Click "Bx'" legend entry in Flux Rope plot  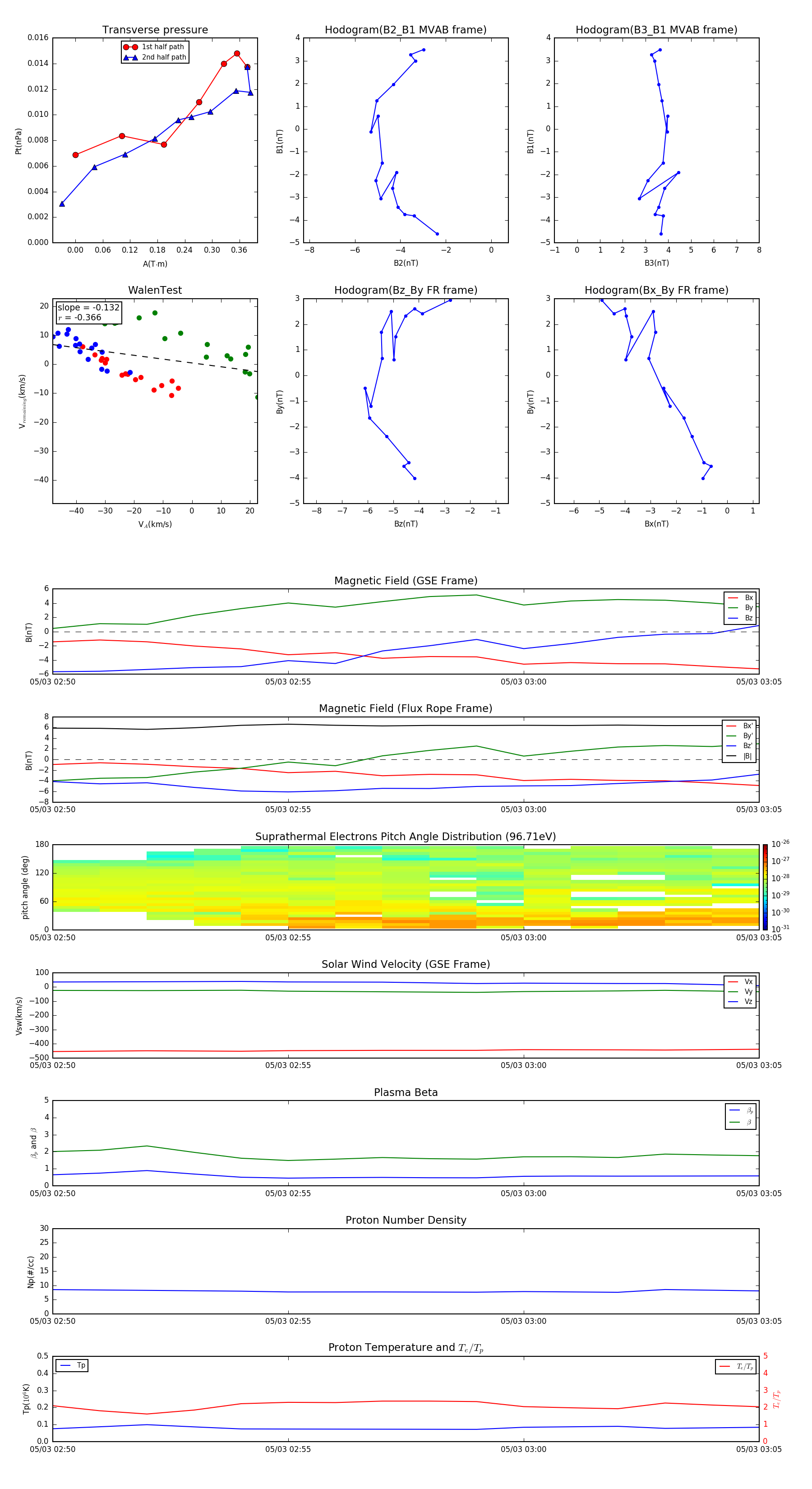coord(740,726)
